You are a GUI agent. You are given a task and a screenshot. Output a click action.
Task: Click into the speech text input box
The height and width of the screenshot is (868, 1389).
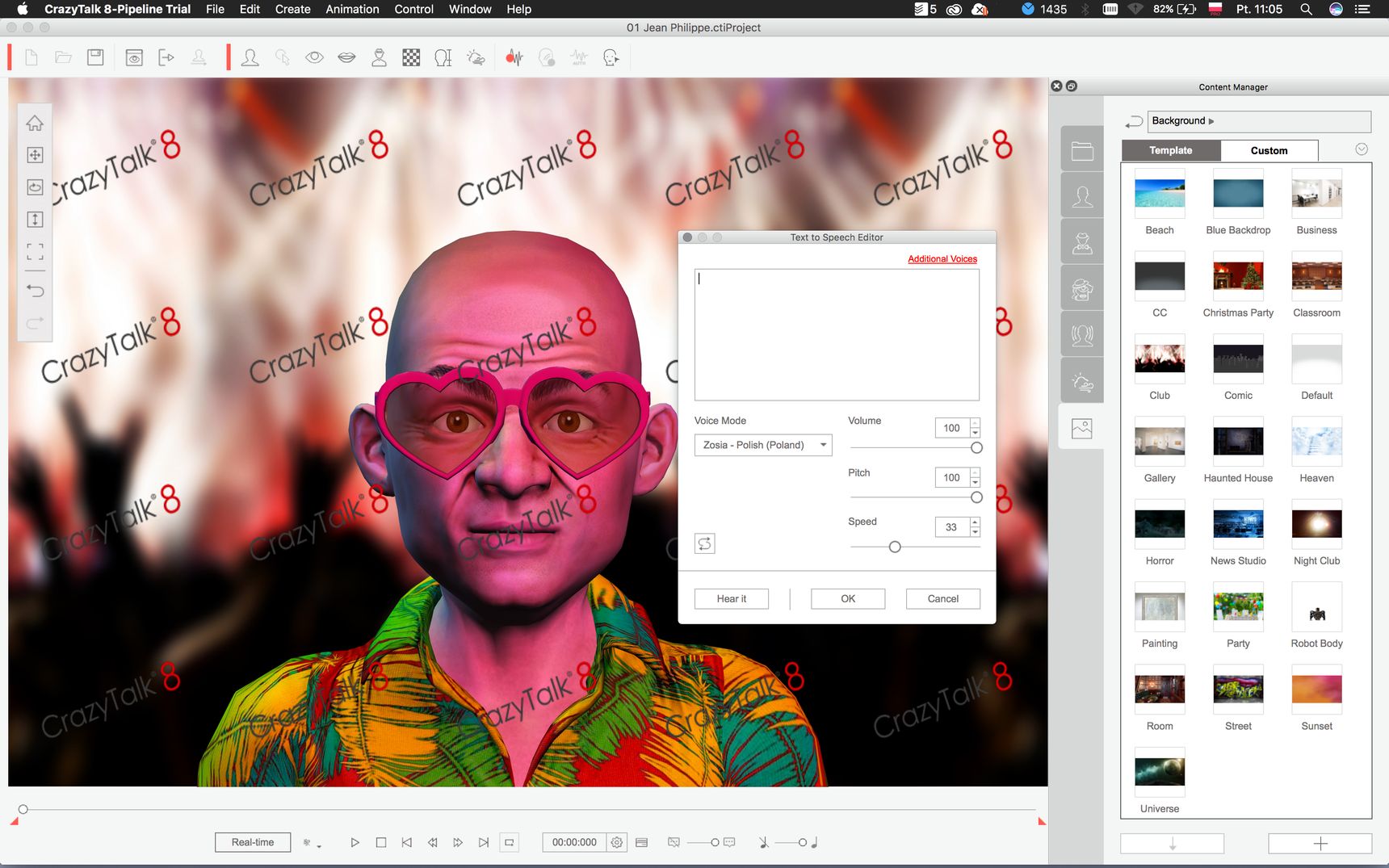click(837, 335)
